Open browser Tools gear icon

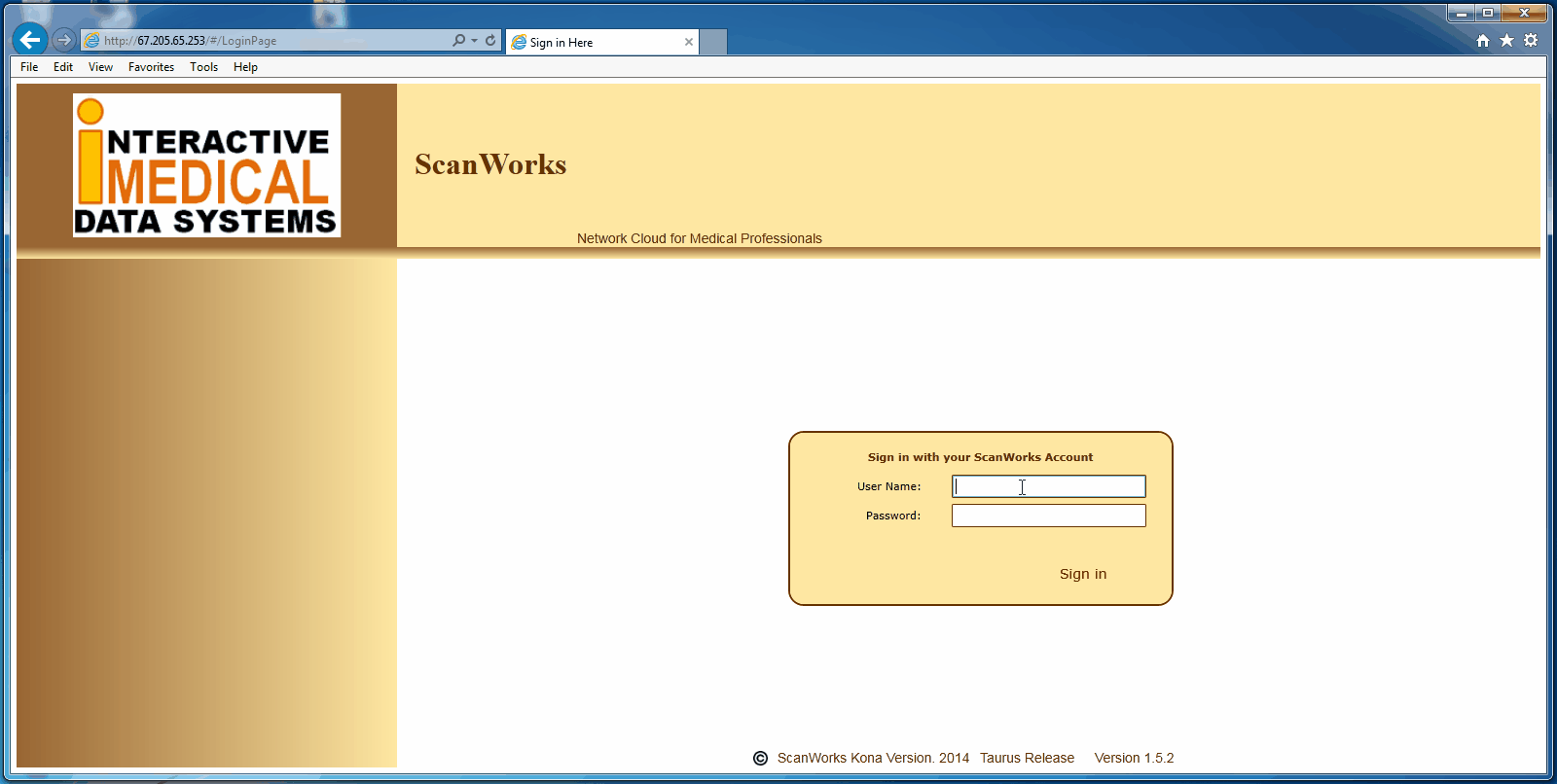(x=1531, y=40)
